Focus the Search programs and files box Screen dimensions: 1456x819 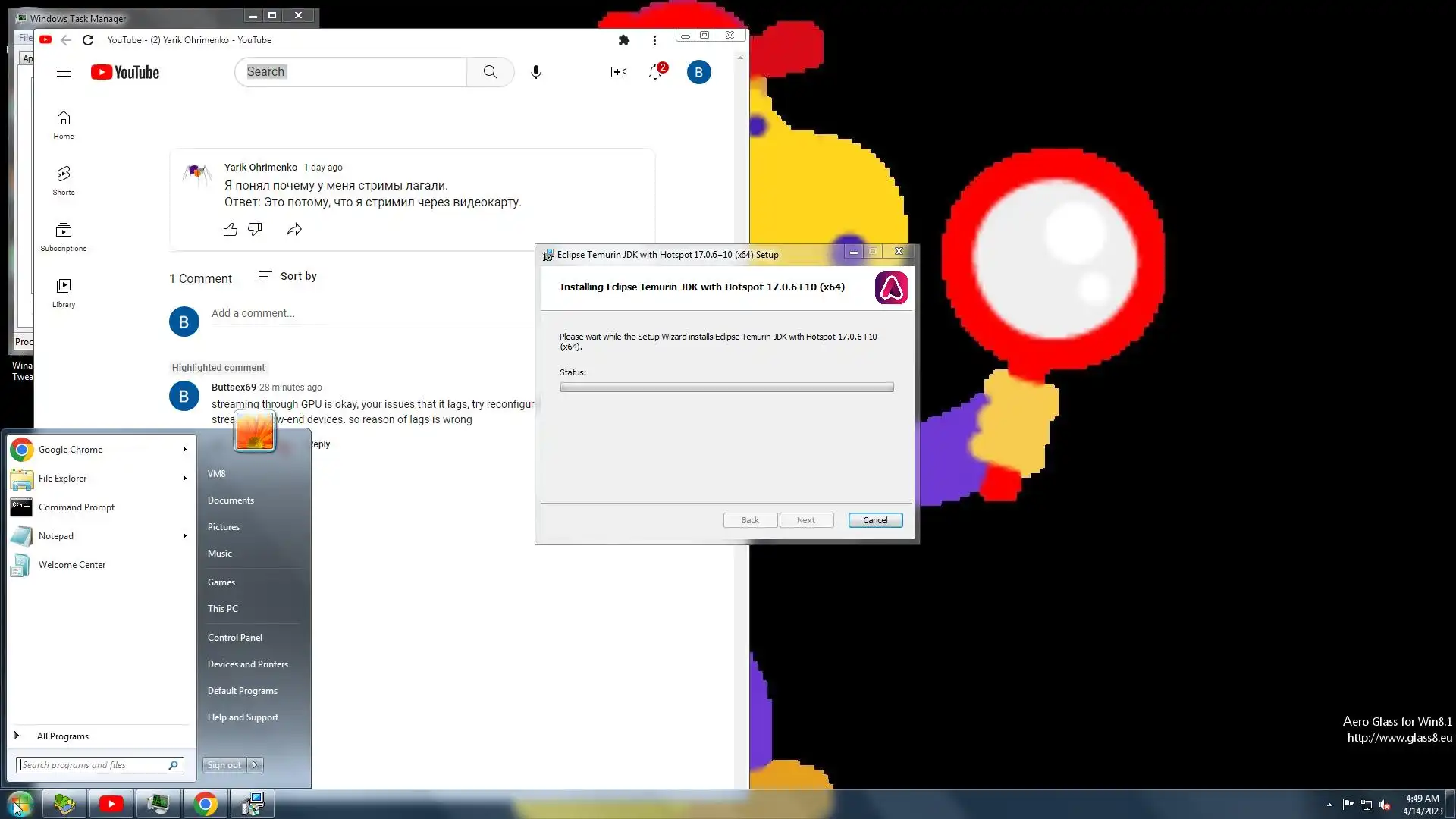click(x=93, y=765)
